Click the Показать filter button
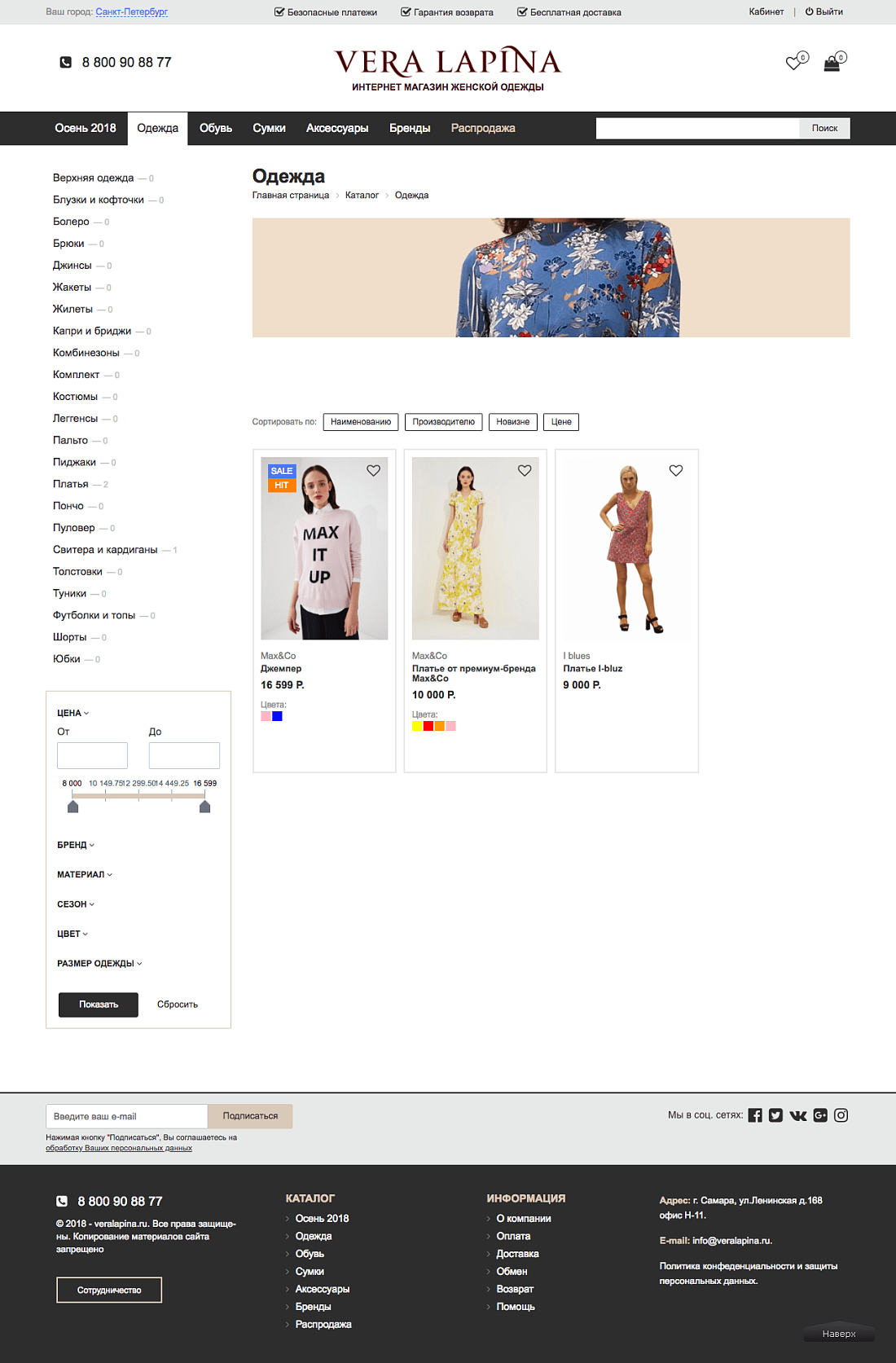Screen dimensions: 896x1363 coord(99,1005)
